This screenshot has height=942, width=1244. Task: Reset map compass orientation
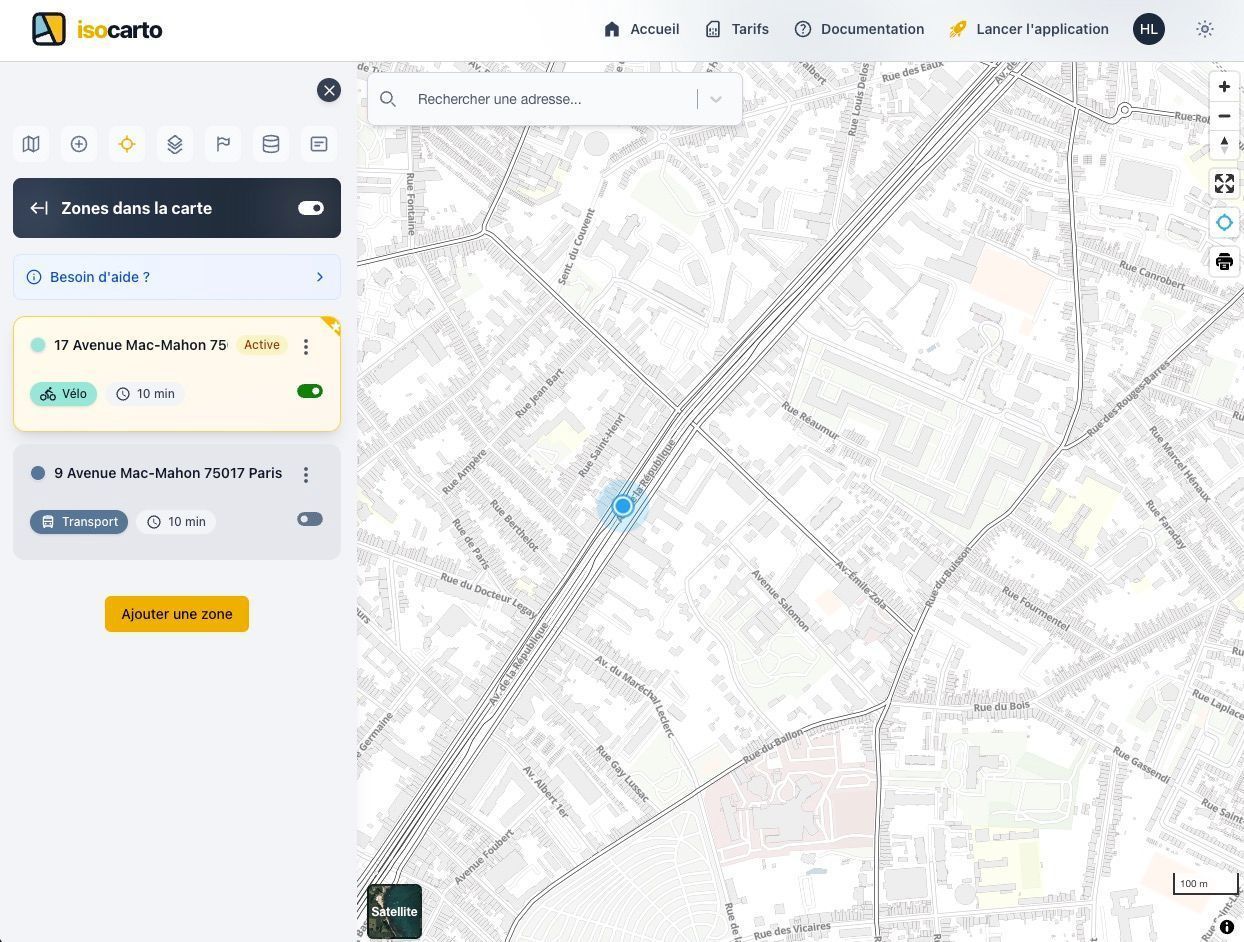coord(1224,145)
